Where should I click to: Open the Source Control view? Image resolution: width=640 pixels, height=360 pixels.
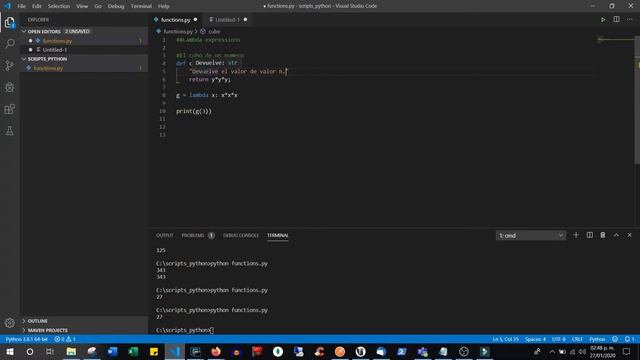tap(9, 65)
